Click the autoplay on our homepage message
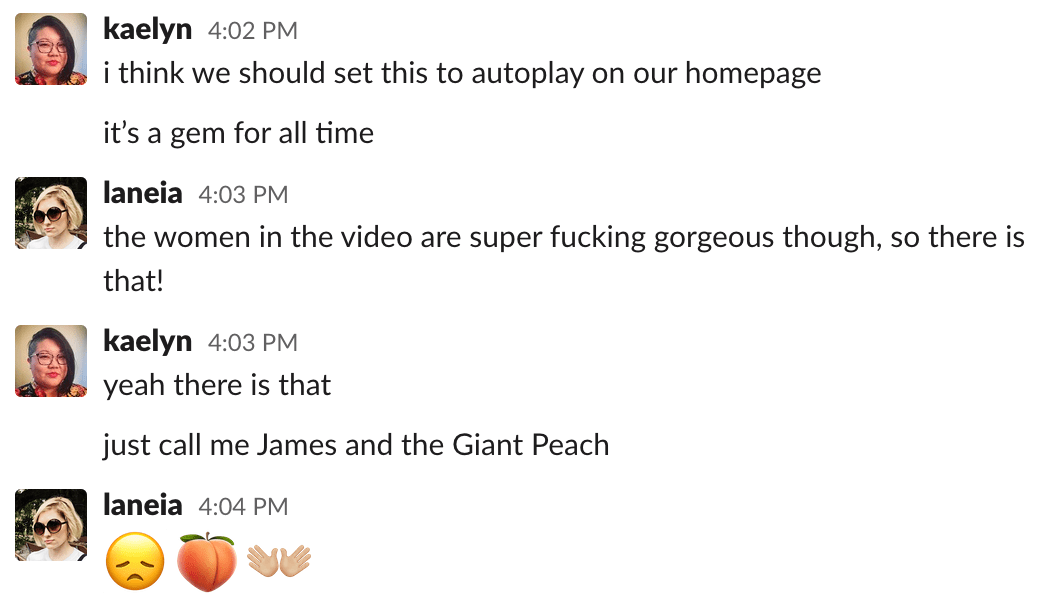1058x605 pixels. [462, 74]
